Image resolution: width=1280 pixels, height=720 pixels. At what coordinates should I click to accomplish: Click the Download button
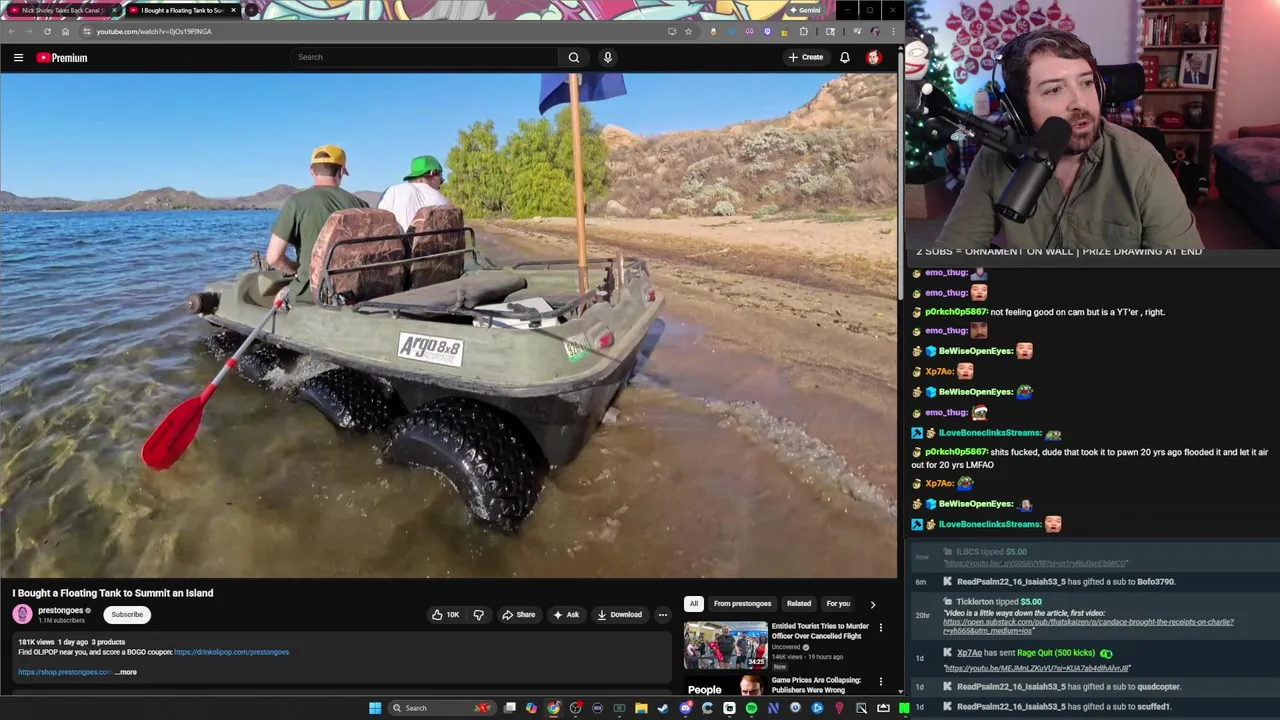(x=619, y=615)
